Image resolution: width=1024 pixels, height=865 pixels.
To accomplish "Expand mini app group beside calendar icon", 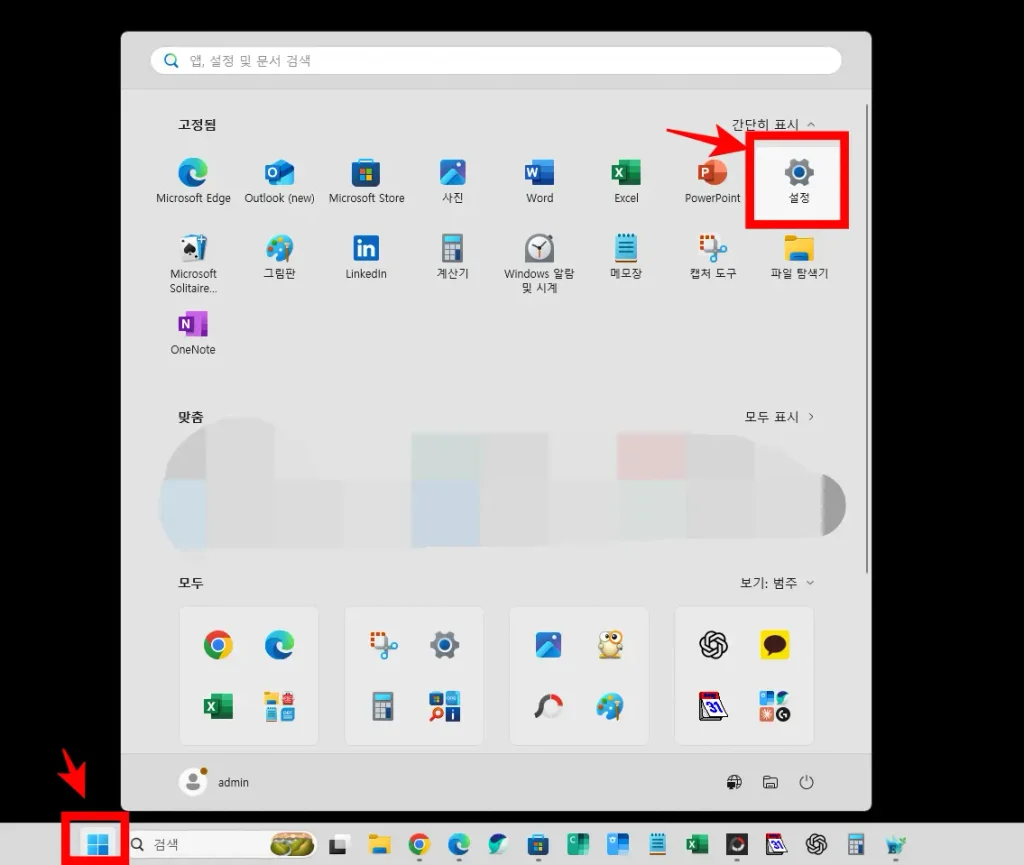I will point(775,706).
